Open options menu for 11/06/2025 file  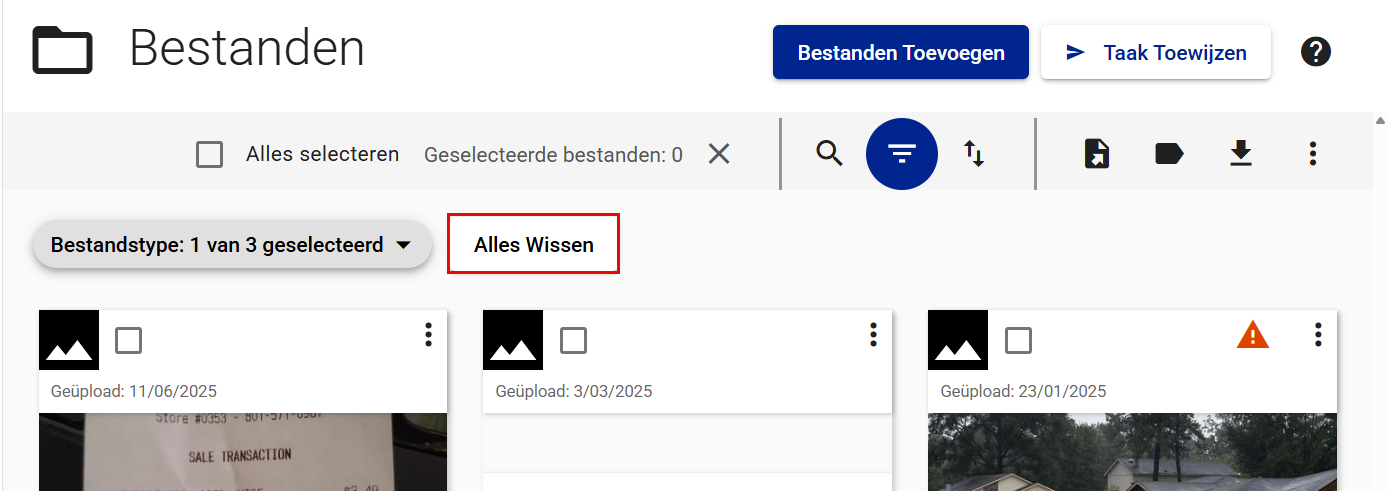(x=428, y=335)
